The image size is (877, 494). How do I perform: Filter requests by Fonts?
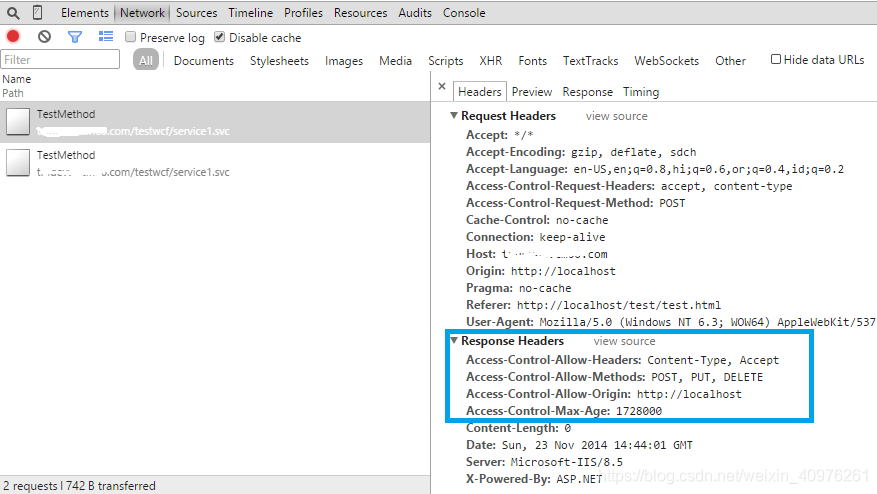point(532,60)
